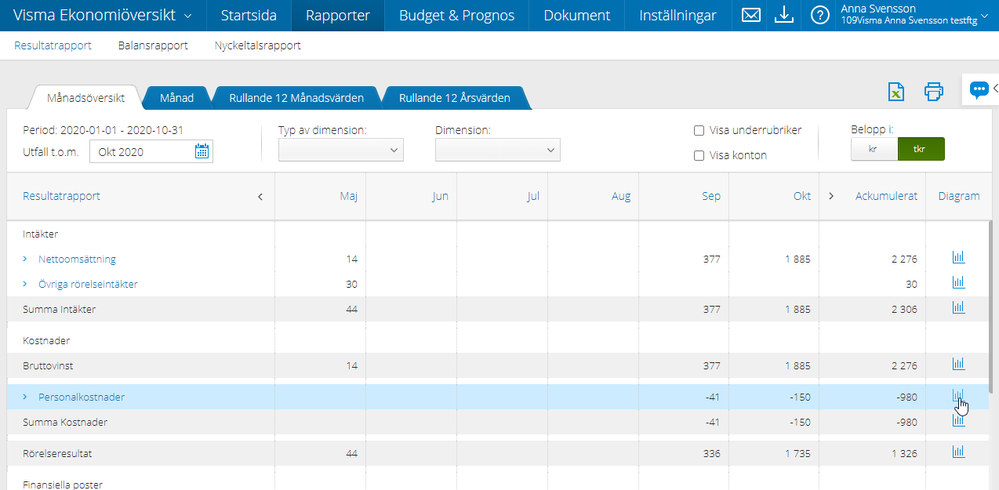Viewport: 999px width, 490px height.
Task: Click the vertical scrollbar of table
Action: [991, 300]
